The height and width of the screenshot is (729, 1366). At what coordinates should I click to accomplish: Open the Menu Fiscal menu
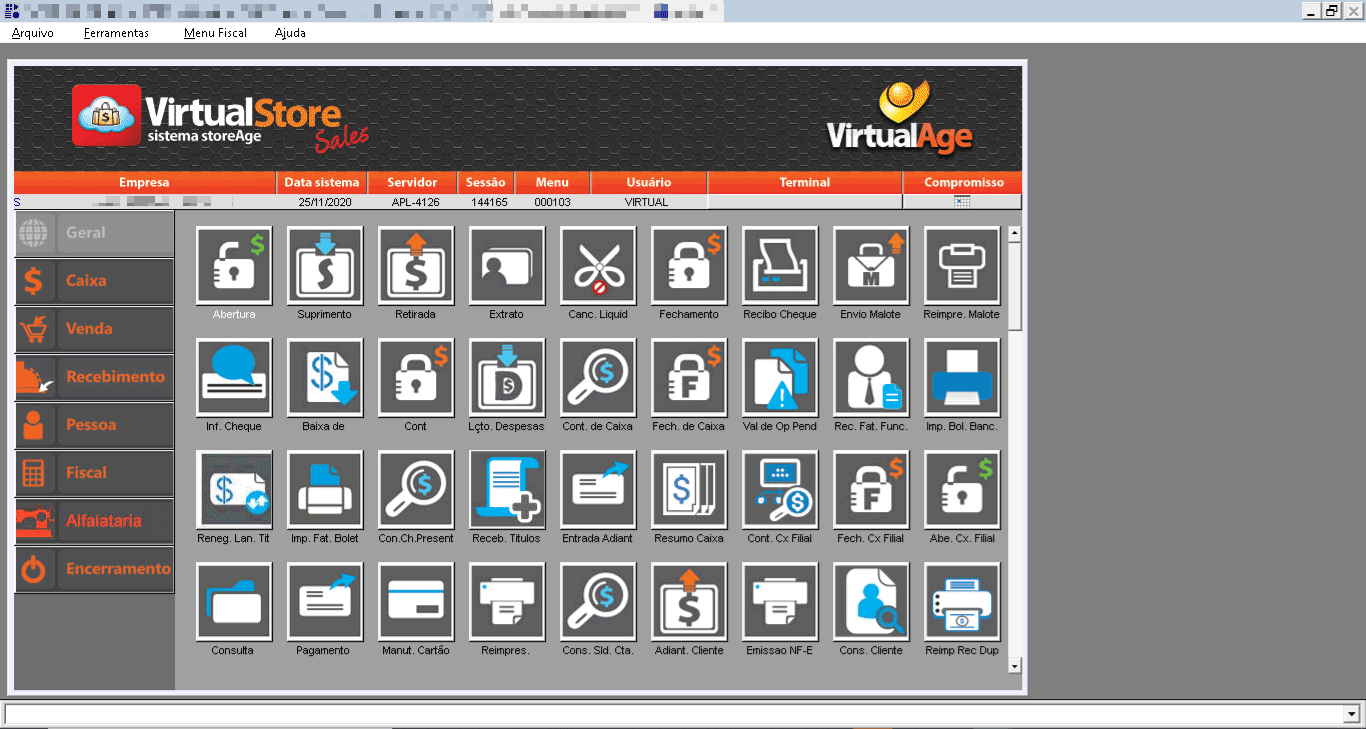[x=215, y=33]
